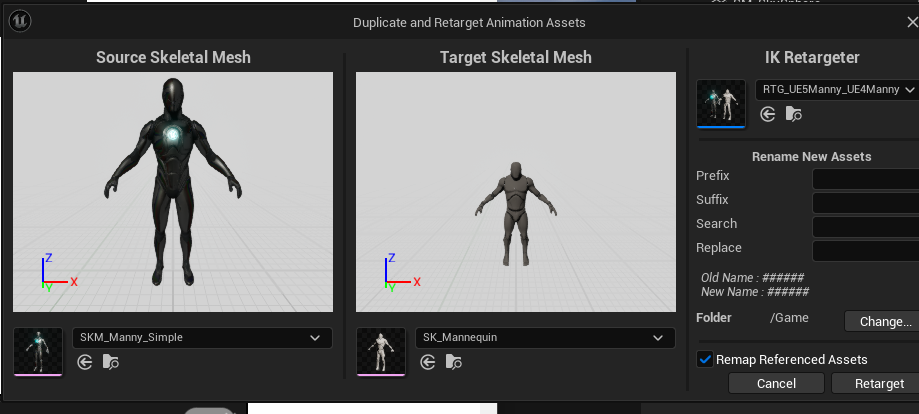Screen dimensions: 919x414
Task: Use selected asset for Target Skeletal Mesh
Action: [x=428, y=362]
